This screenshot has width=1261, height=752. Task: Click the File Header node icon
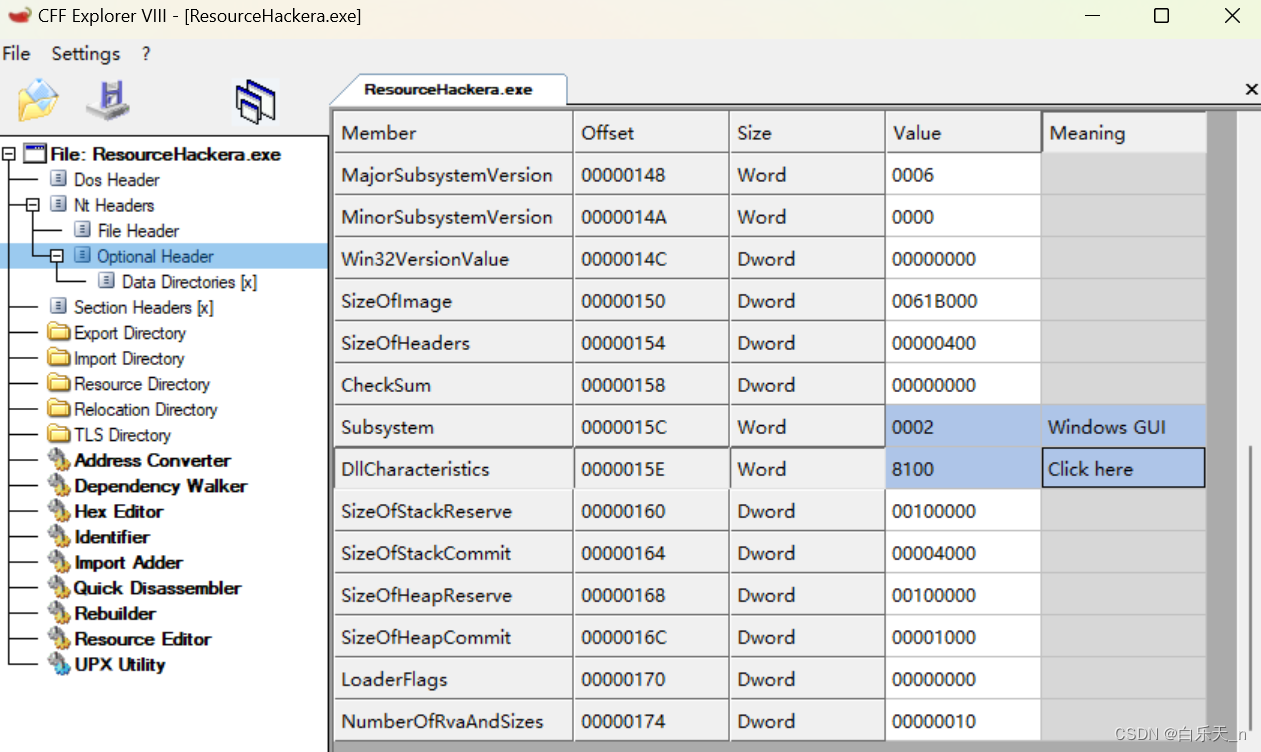(x=83, y=231)
